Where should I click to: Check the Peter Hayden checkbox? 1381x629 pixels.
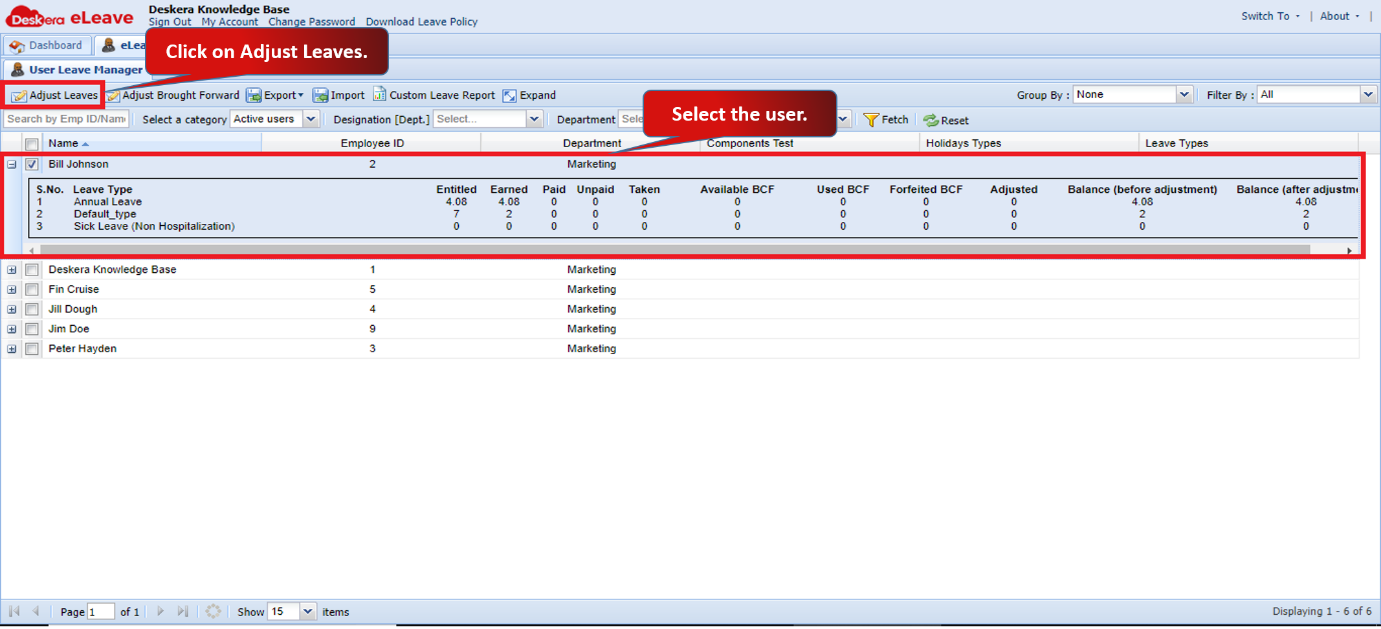tap(31, 349)
